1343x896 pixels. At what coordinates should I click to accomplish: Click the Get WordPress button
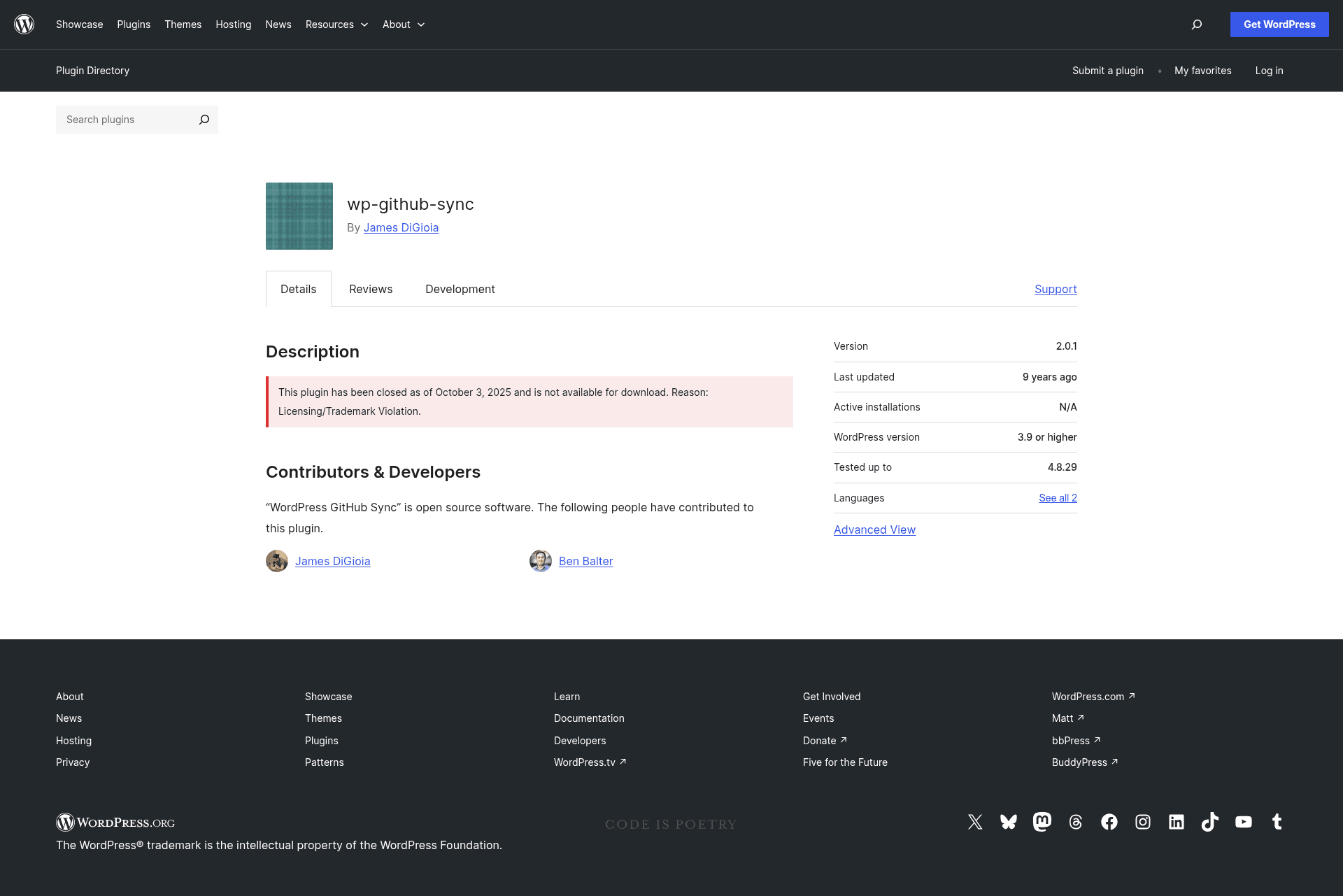pyautogui.click(x=1279, y=24)
